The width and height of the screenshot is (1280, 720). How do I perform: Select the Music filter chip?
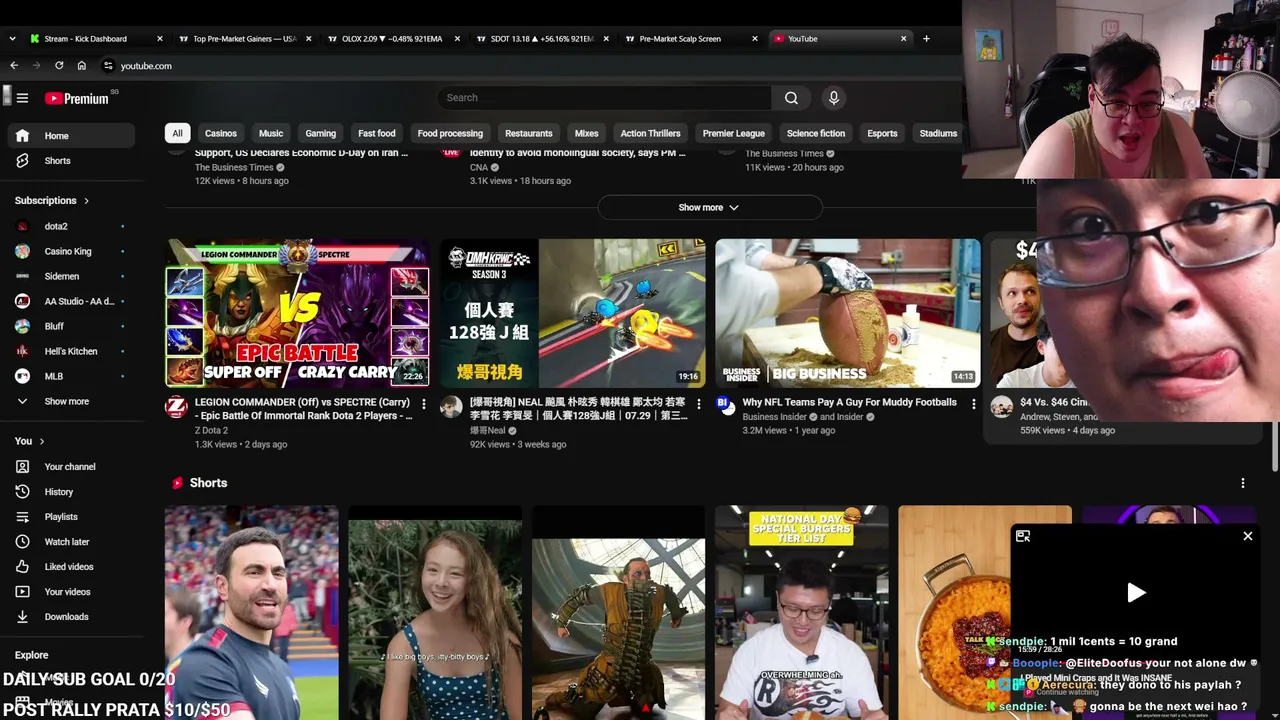coord(271,133)
